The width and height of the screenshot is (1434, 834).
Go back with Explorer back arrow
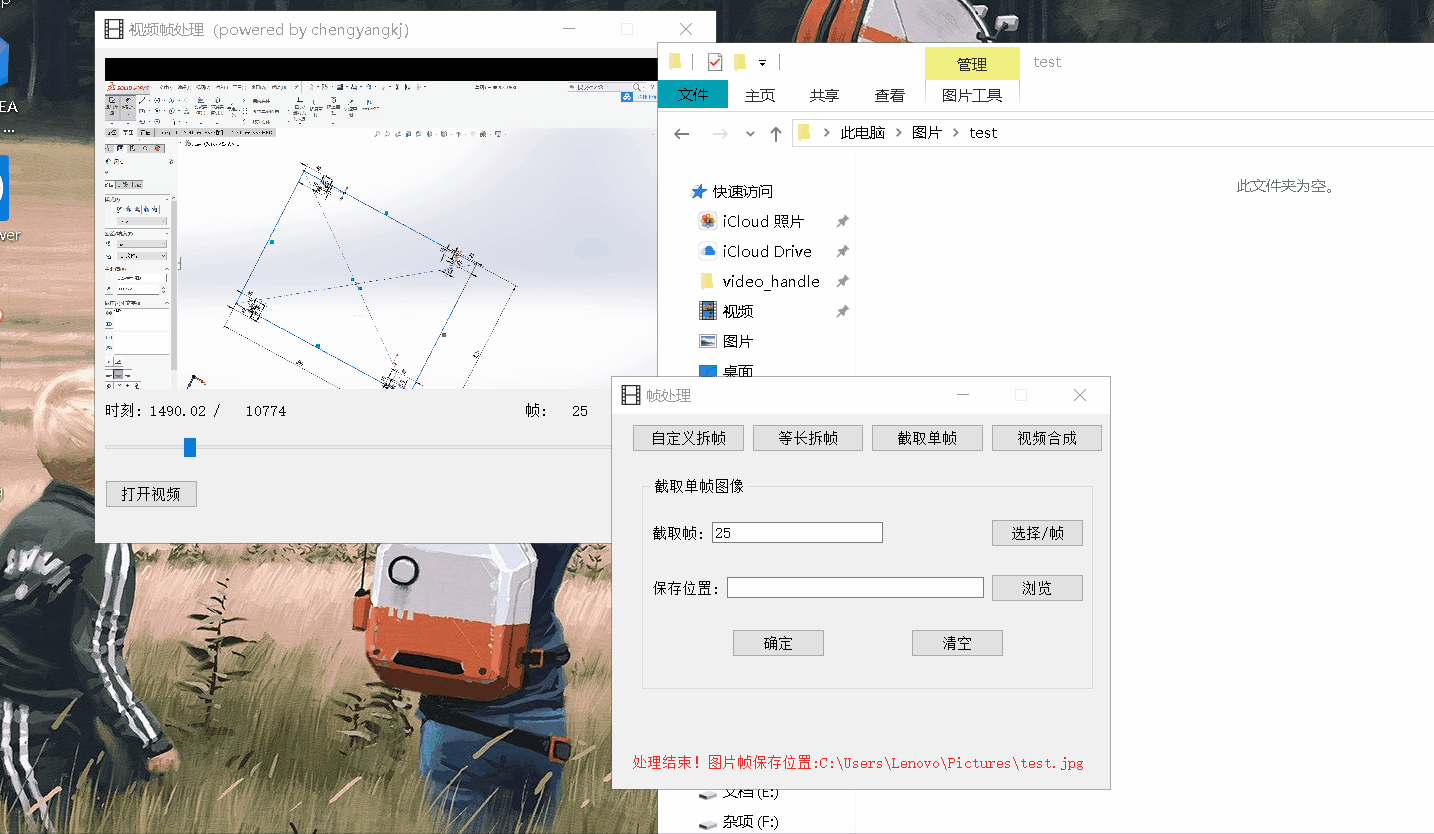click(682, 133)
